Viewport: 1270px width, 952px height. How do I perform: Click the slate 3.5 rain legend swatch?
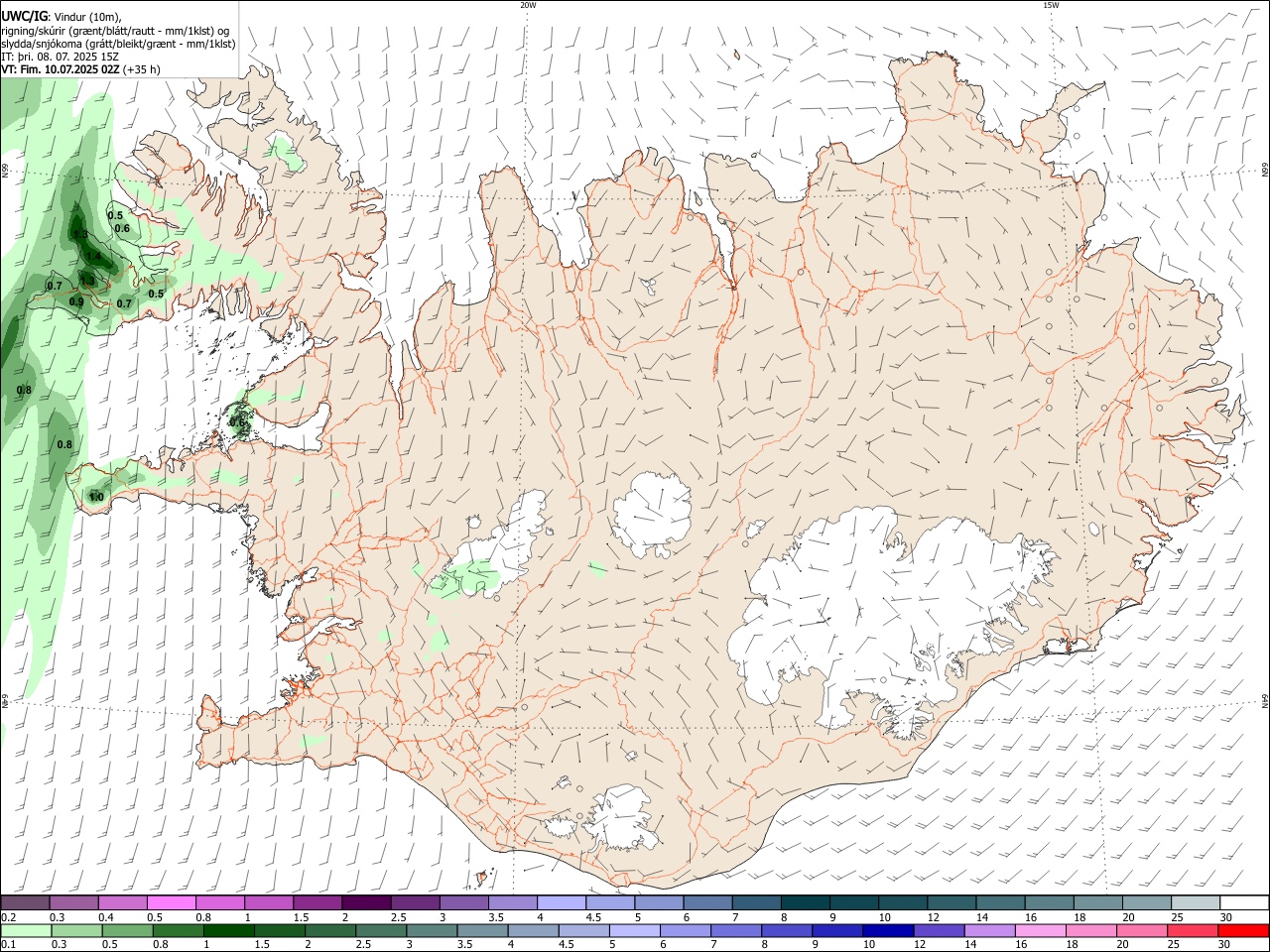tap(482, 930)
